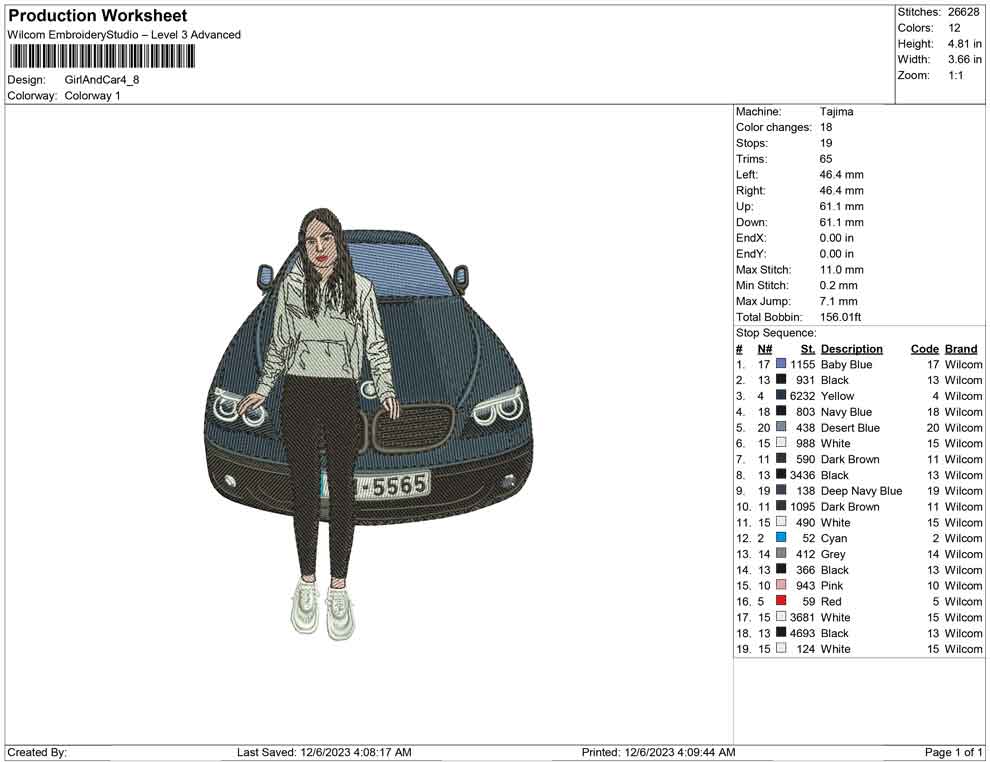Click the Desert Blue color chip row 5
The width and height of the screenshot is (990, 762).
click(779, 427)
